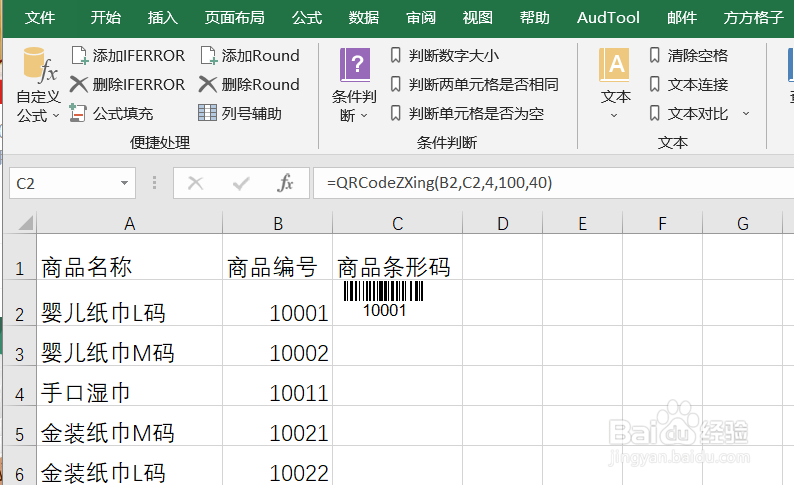Select cell containing 10011

pos(277,386)
